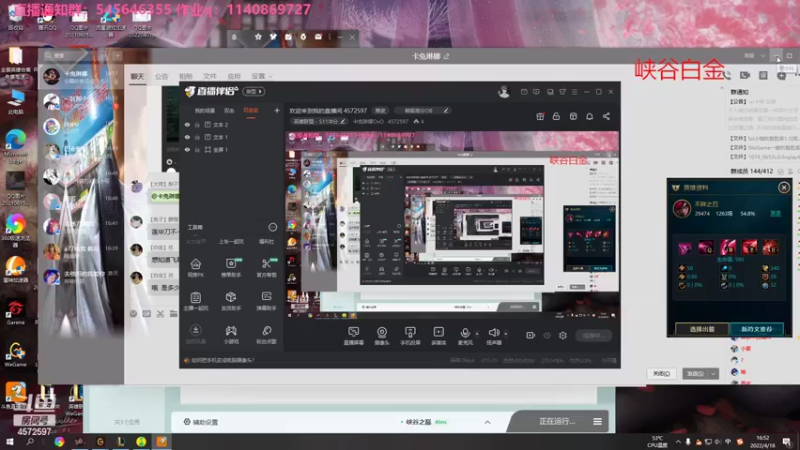Open the mode switch pill beside 直播伴侣 logo
The width and height of the screenshot is (800, 450).
pyautogui.click(x=254, y=91)
